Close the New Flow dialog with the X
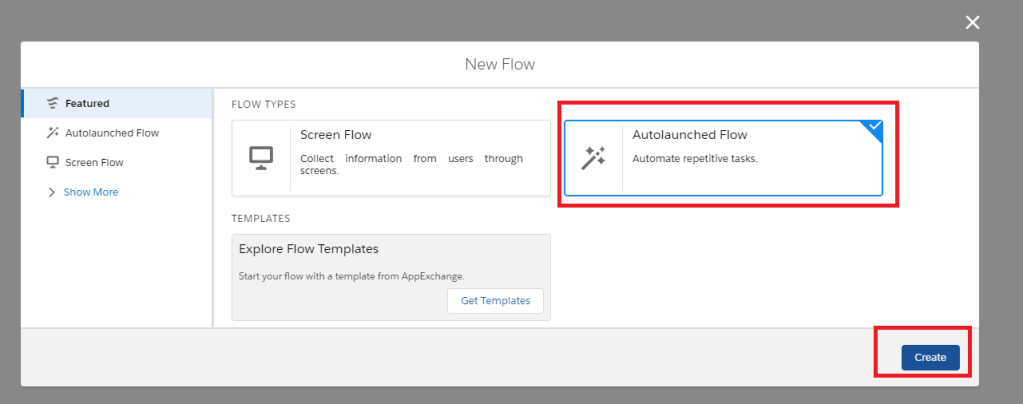This screenshot has width=1023, height=404. 972,23
